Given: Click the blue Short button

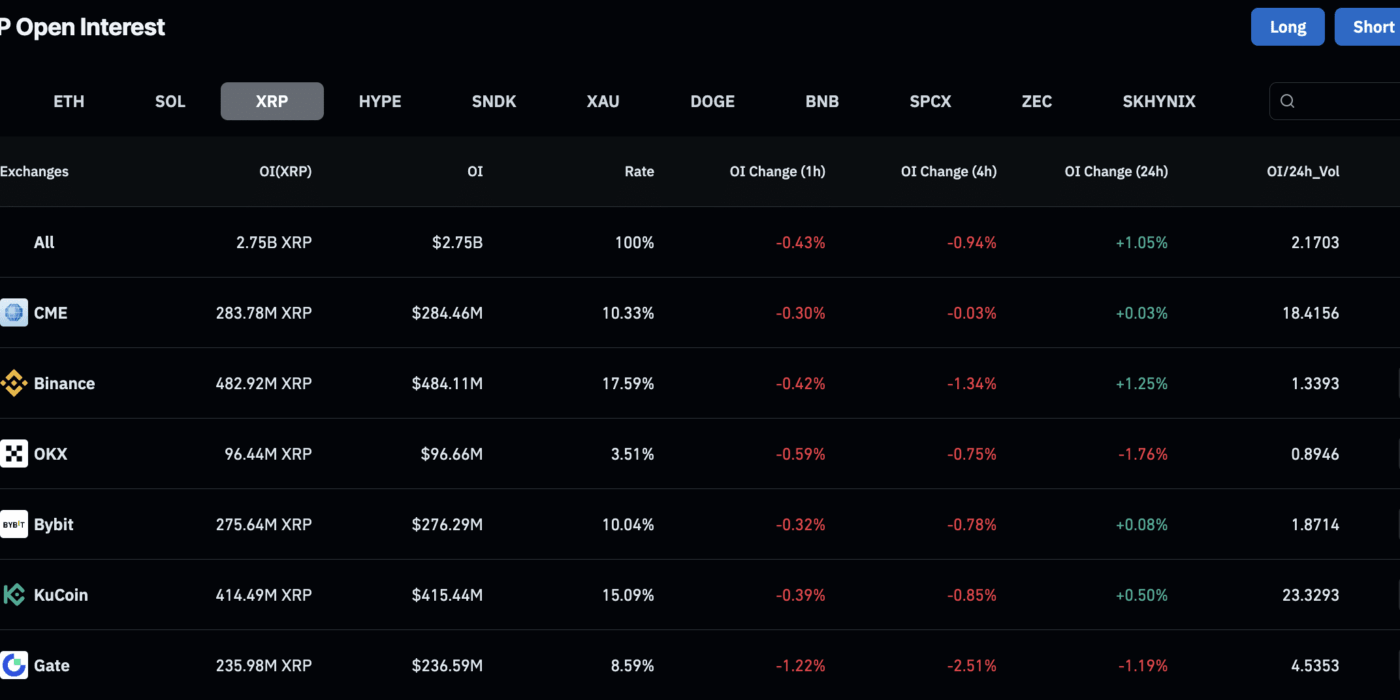Looking at the screenshot, I should click(x=1368, y=27).
